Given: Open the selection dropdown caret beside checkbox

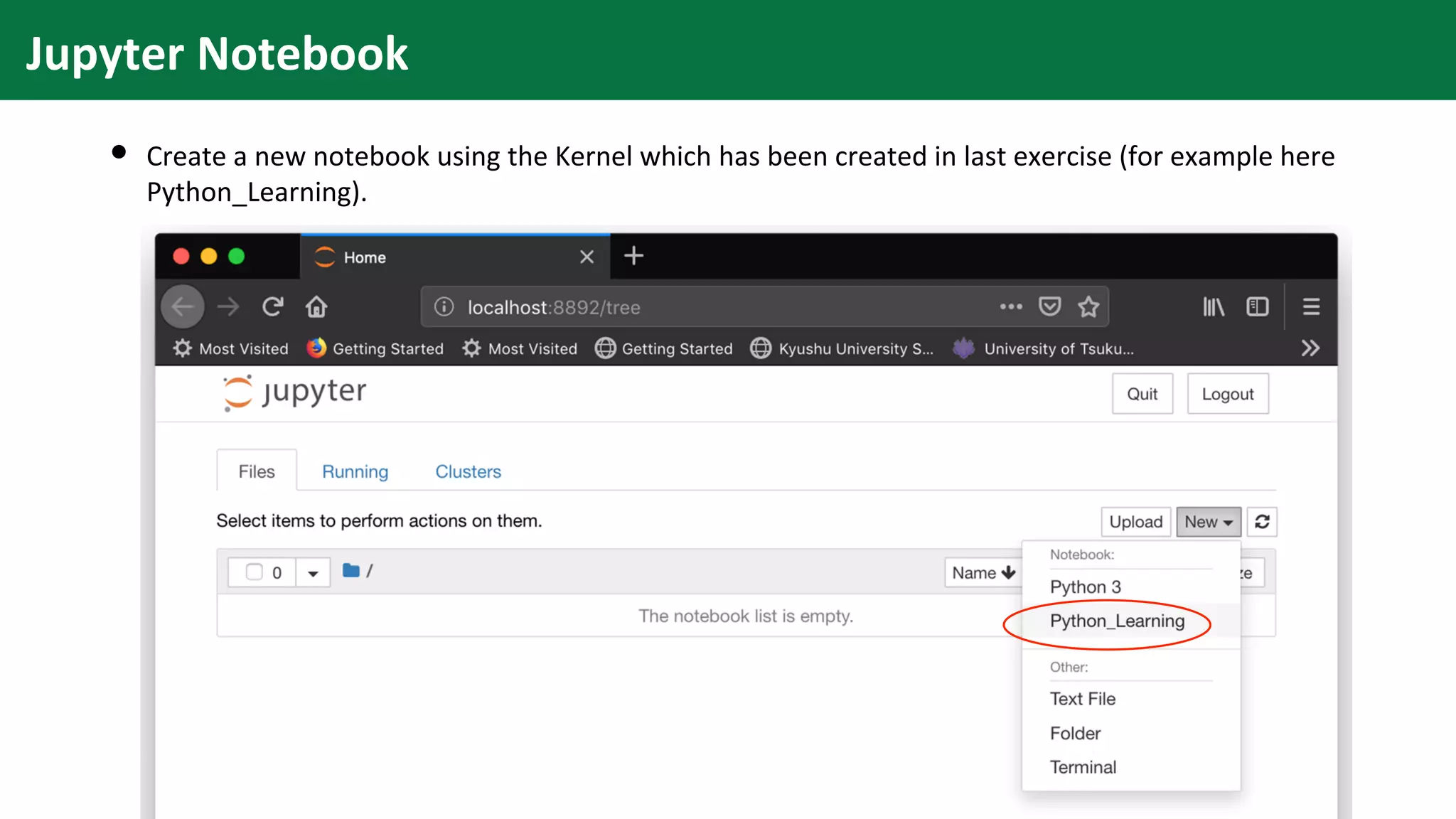Looking at the screenshot, I should (313, 573).
